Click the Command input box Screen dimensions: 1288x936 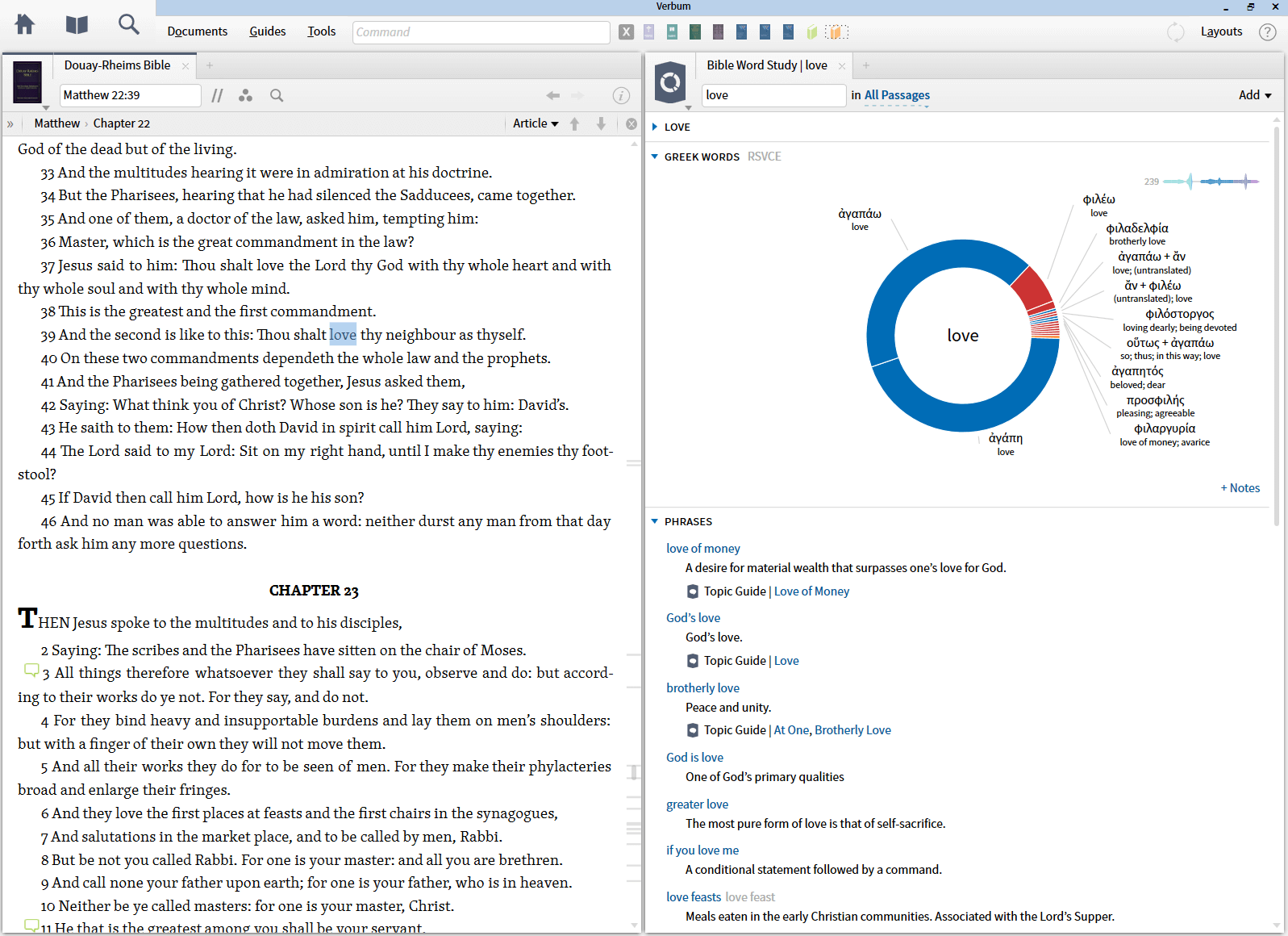(481, 32)
